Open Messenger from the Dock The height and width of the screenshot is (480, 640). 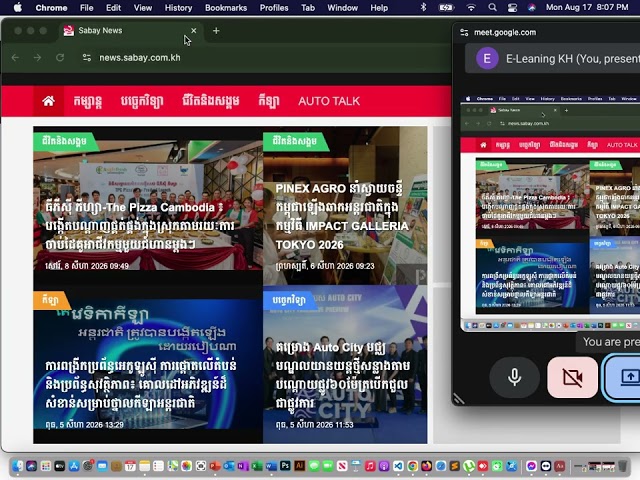pyautogui.click(x=531, y=466)
